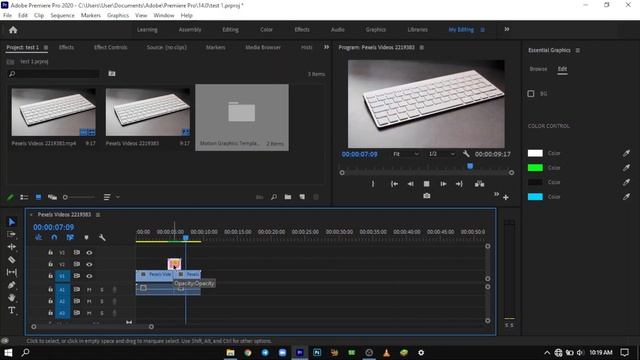The width and height of the screenshot is (640, 360).
Task: Open the Program Monitor button editor plus
Action: click(506, 197)
